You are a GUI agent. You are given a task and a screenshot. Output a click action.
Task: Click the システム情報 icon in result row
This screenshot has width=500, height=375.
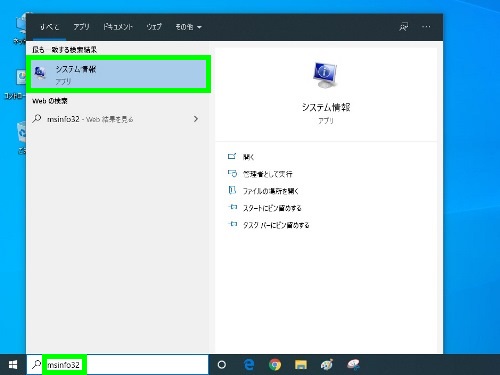pyautogui.click(x=40, y=72)
